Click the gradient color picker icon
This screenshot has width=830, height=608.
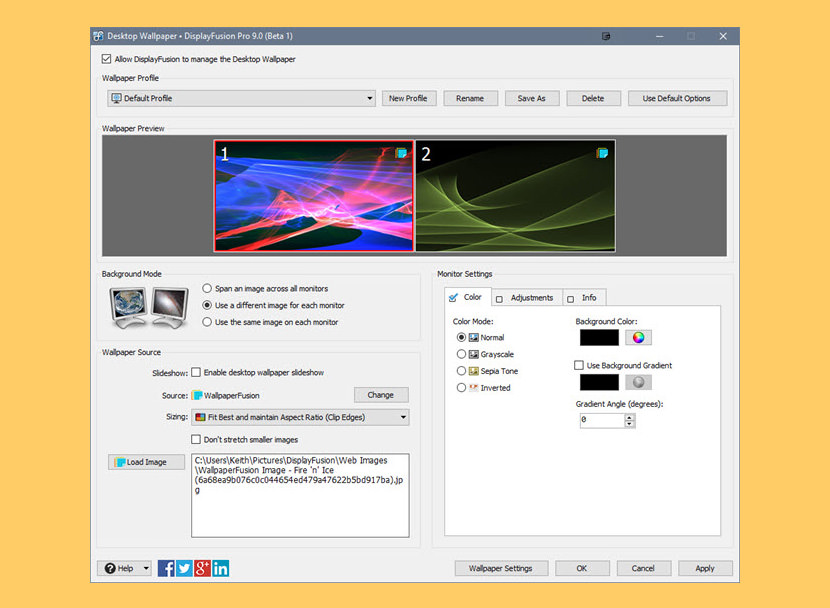point(638,382)
